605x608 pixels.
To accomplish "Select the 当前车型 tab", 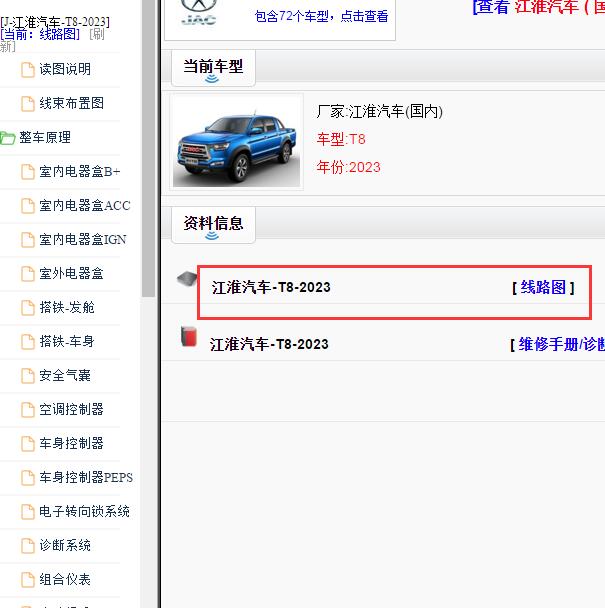I will [213, 68].
